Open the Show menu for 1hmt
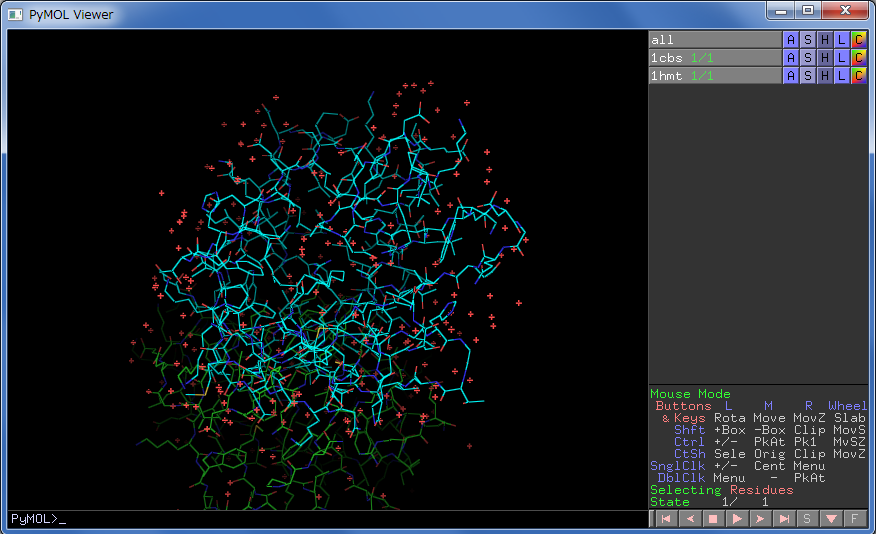 pyautogui.click(x=808, y=76)
